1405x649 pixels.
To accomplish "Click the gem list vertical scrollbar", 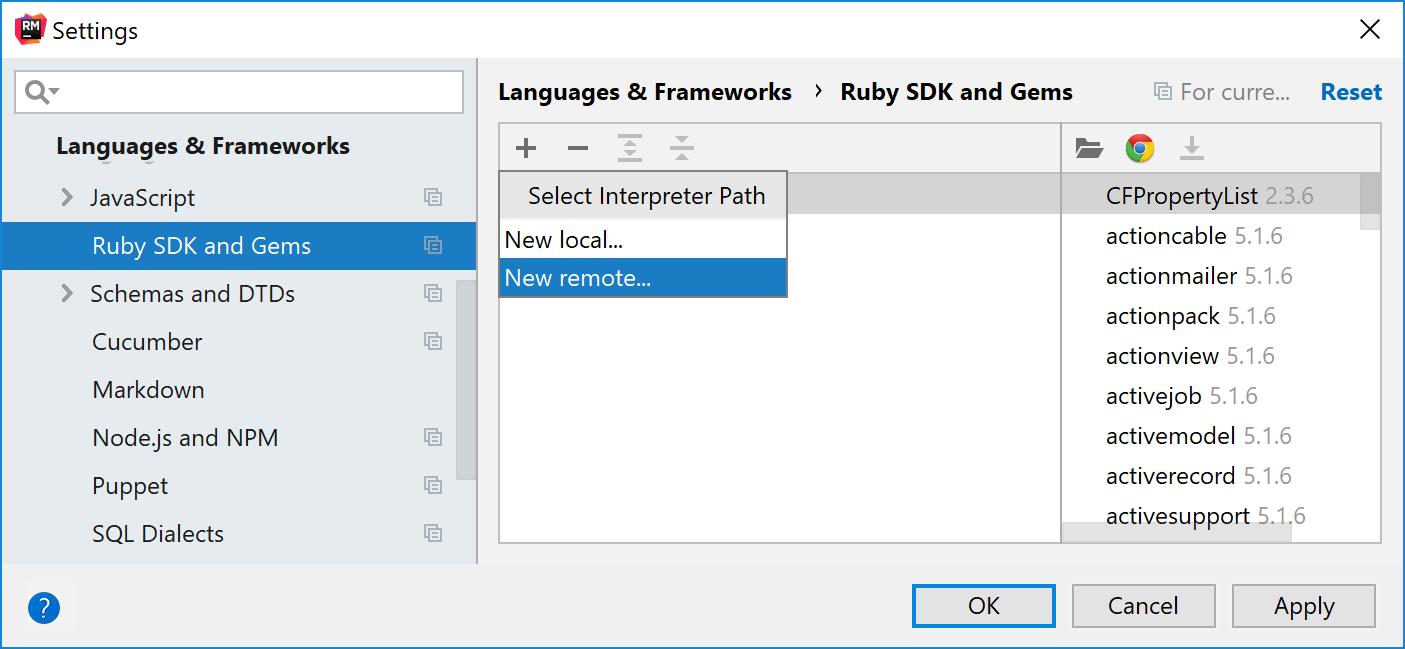I will point(1370,201).
